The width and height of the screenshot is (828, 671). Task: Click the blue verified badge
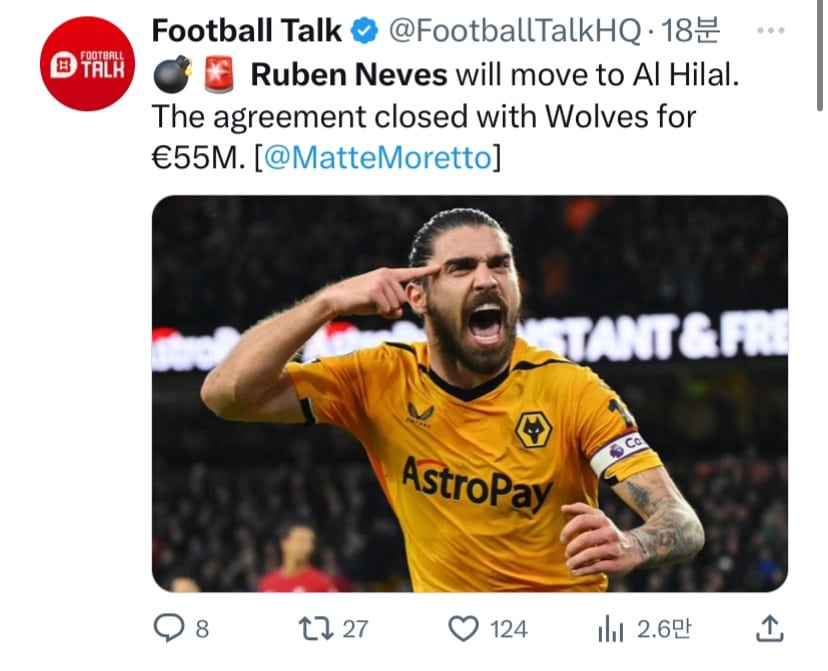(366, 32)
